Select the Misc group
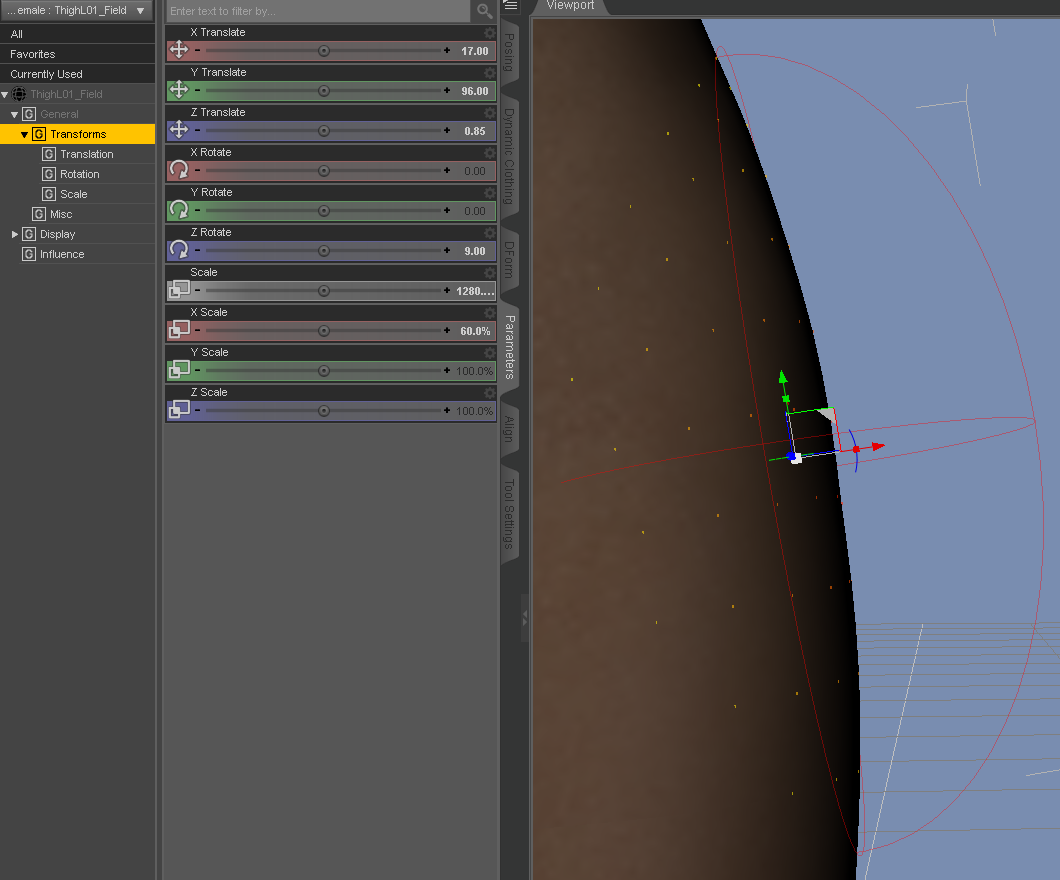Image resolution: width=1060 pixels, height=880 pixels. point(61,214)
